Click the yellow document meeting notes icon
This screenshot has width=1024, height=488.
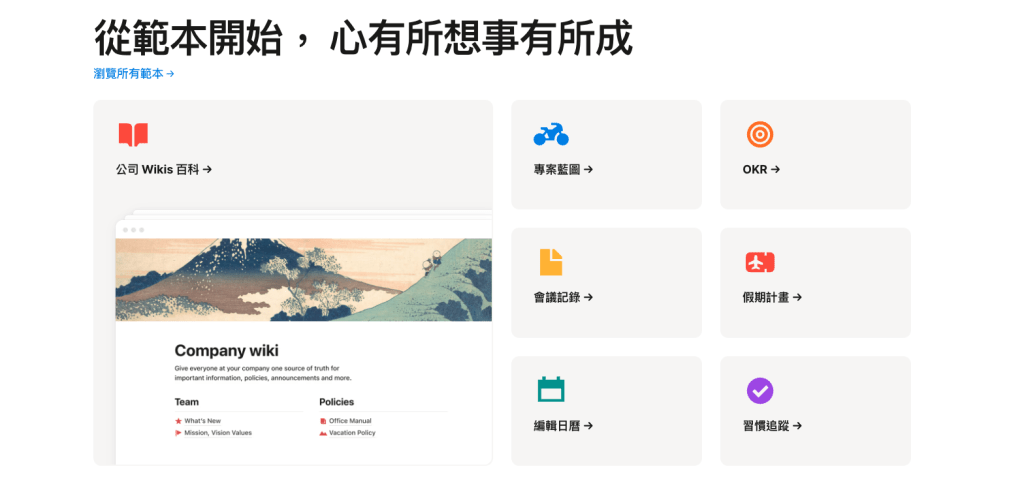click(x=551, y=262)
